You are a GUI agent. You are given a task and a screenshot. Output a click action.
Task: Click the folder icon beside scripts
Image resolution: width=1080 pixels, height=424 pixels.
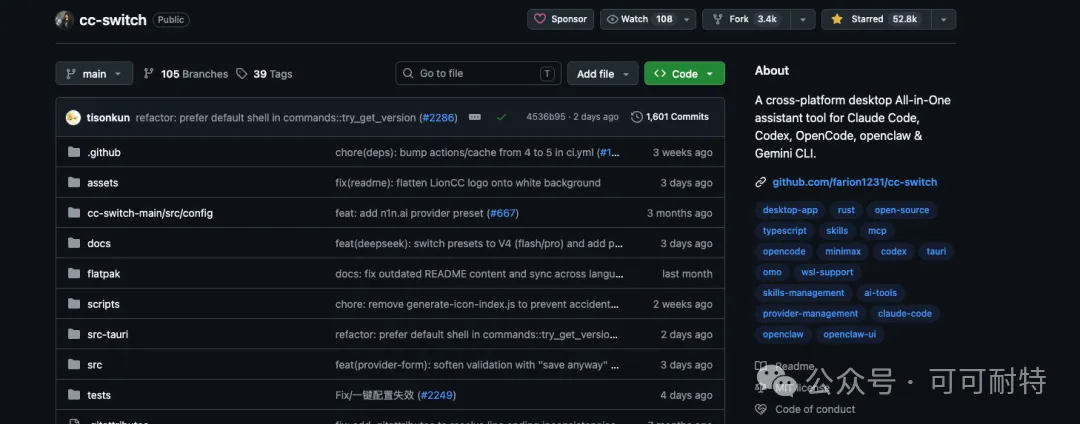pyautogui.click(x=74, y=304)
